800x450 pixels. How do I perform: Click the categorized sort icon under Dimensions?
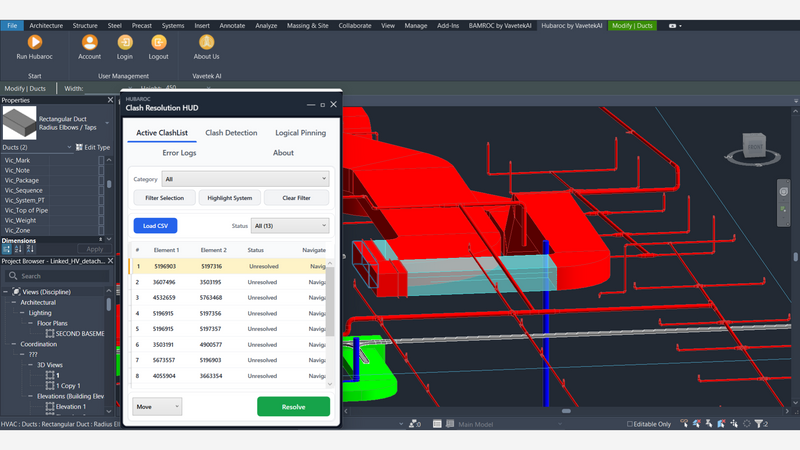click(x=7, y=249)
